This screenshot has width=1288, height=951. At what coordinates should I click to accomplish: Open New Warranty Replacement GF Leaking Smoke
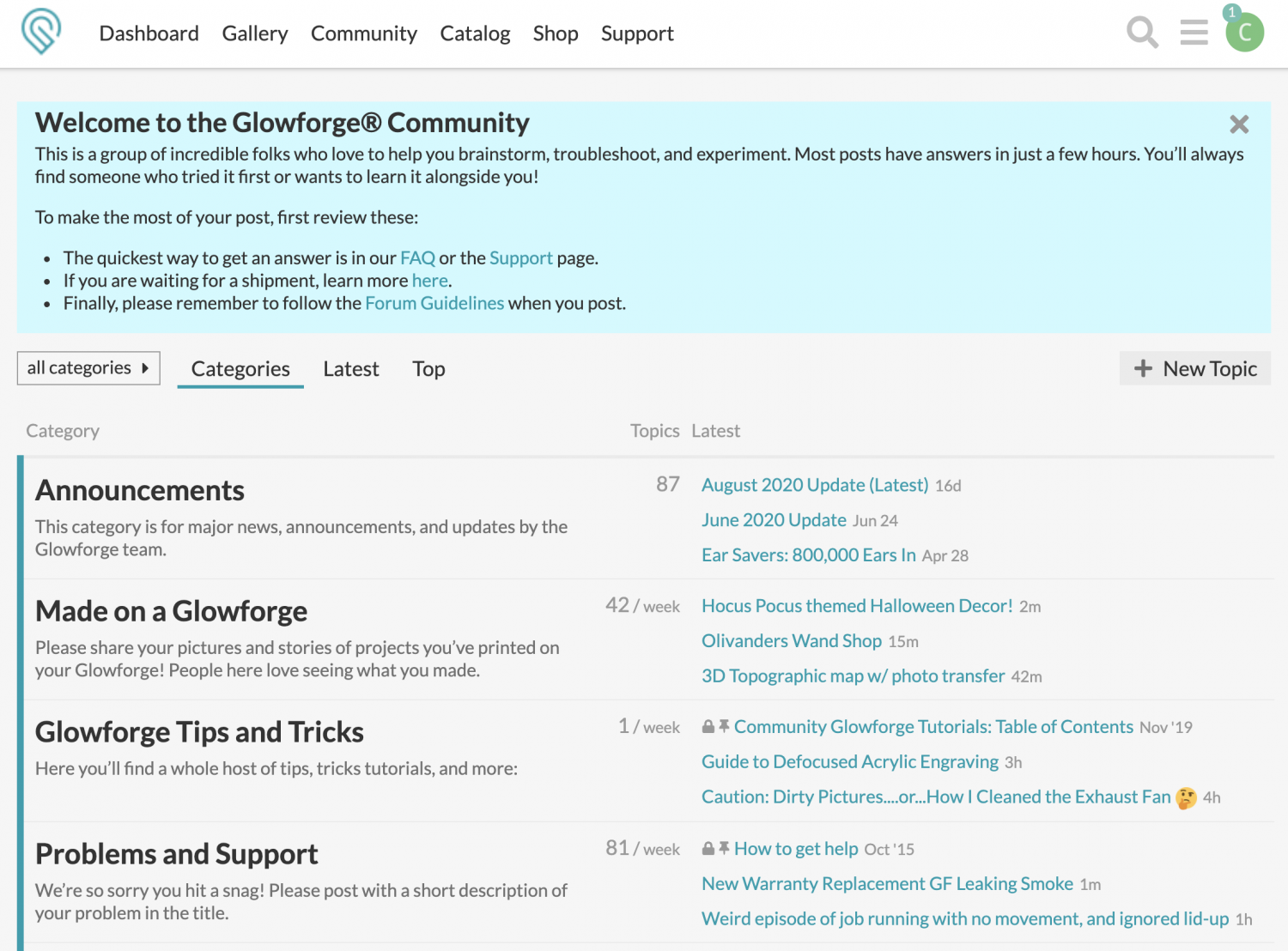(x=887, y=884)
